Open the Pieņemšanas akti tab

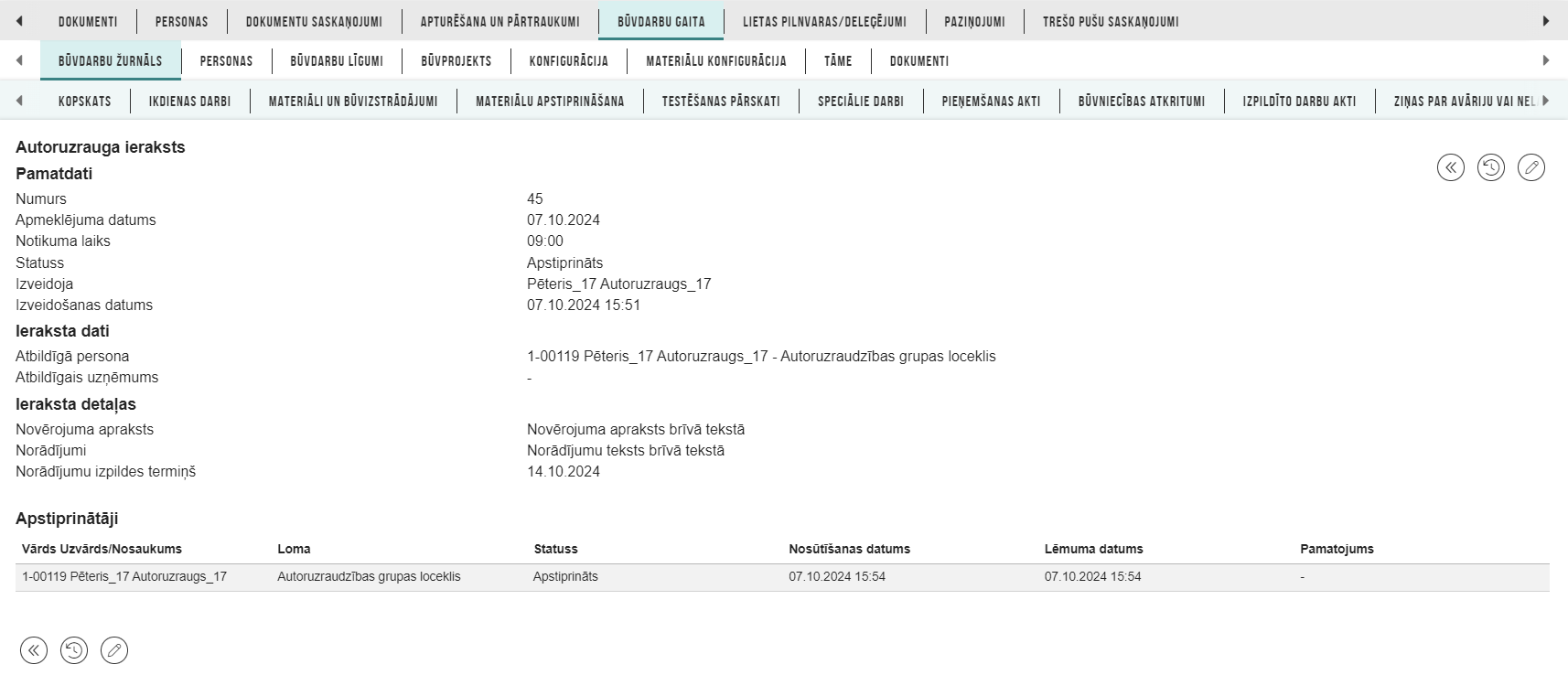coord(991,101)
